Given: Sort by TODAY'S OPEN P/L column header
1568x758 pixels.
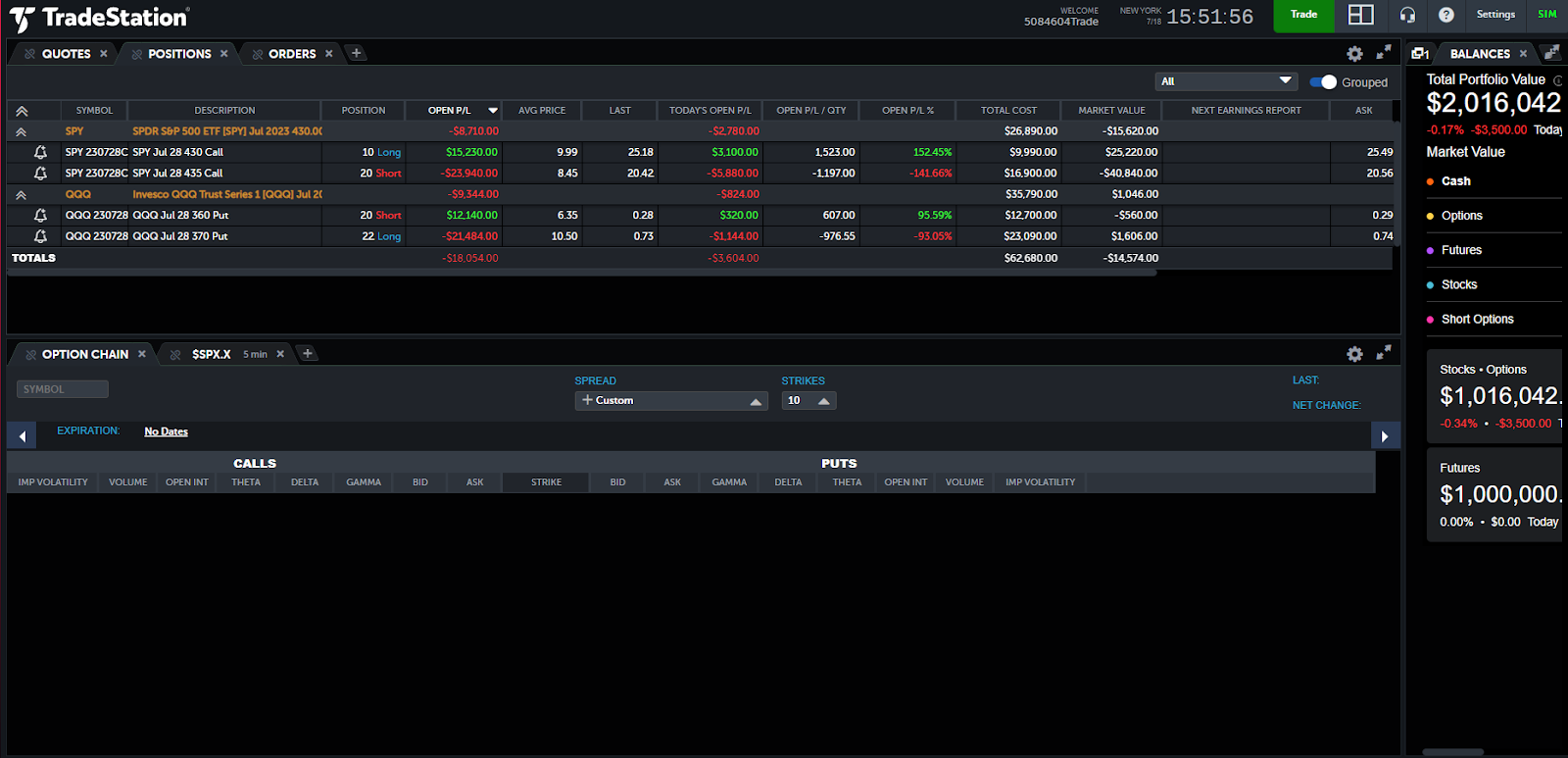Looking at the screenshot, I should pos(710,111).
